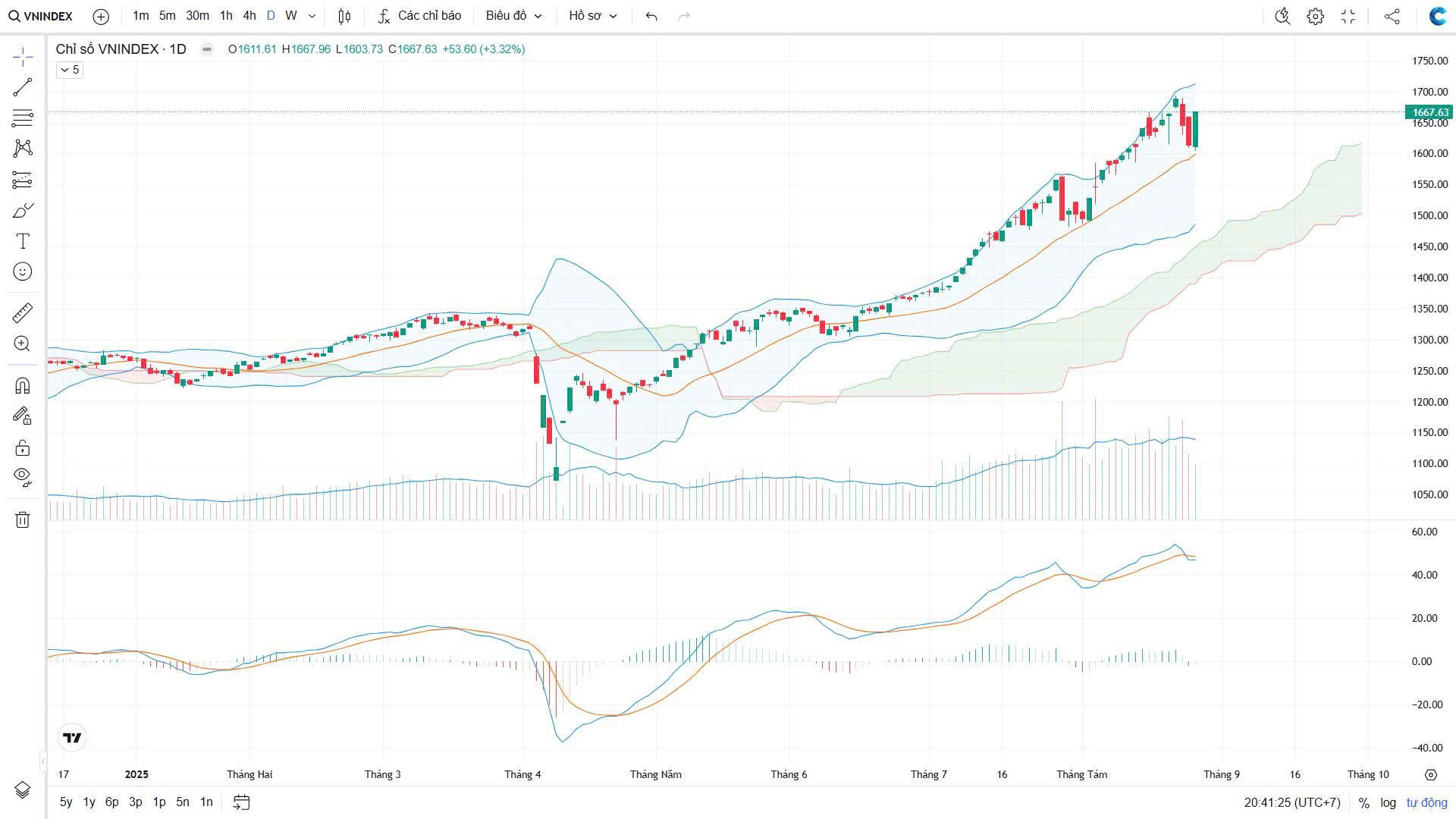Select the trend line drawing tool
The width and height of the screenshot is (1456, 819).
[x=23, y=87]
